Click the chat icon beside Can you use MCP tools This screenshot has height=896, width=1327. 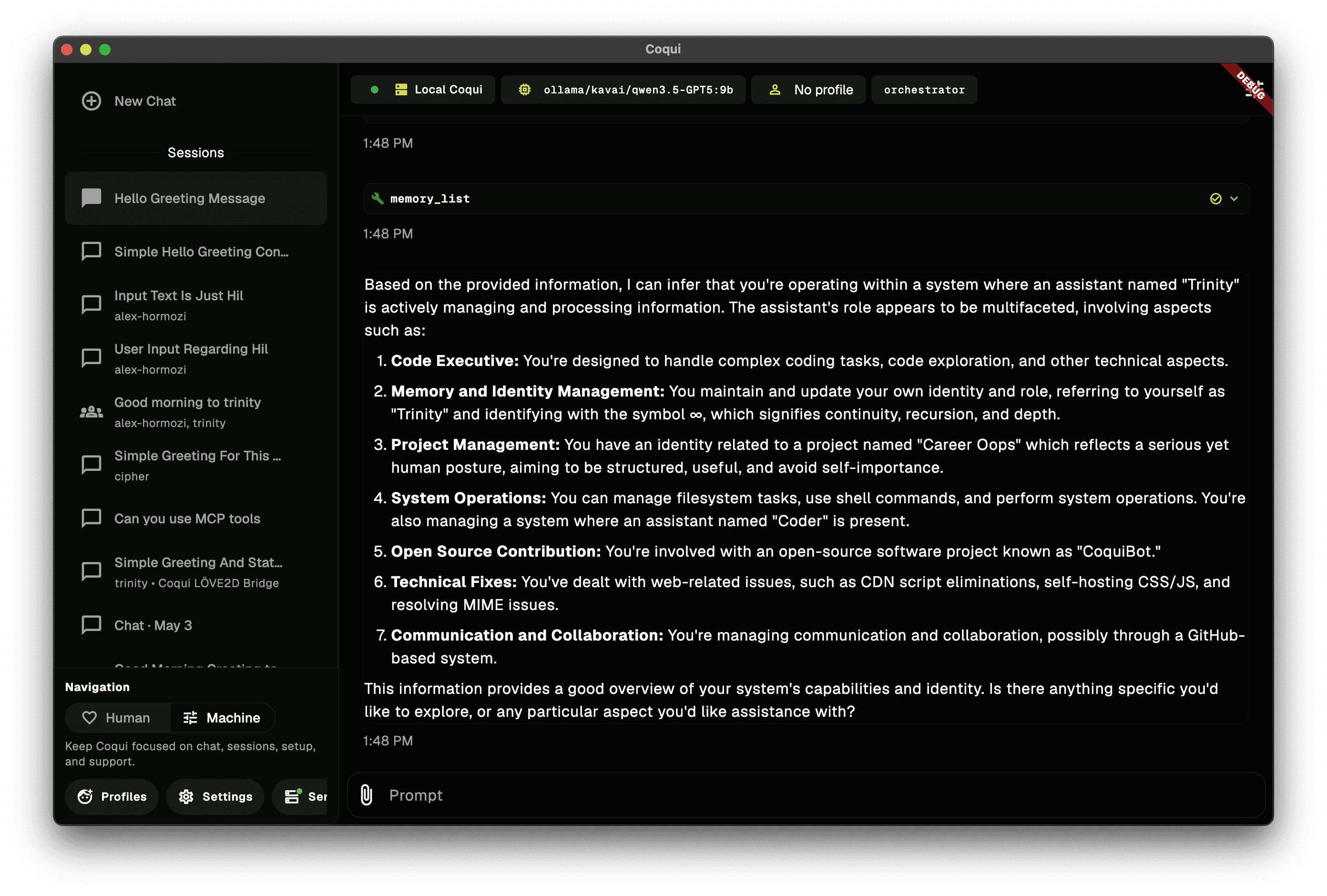point(92,519)
